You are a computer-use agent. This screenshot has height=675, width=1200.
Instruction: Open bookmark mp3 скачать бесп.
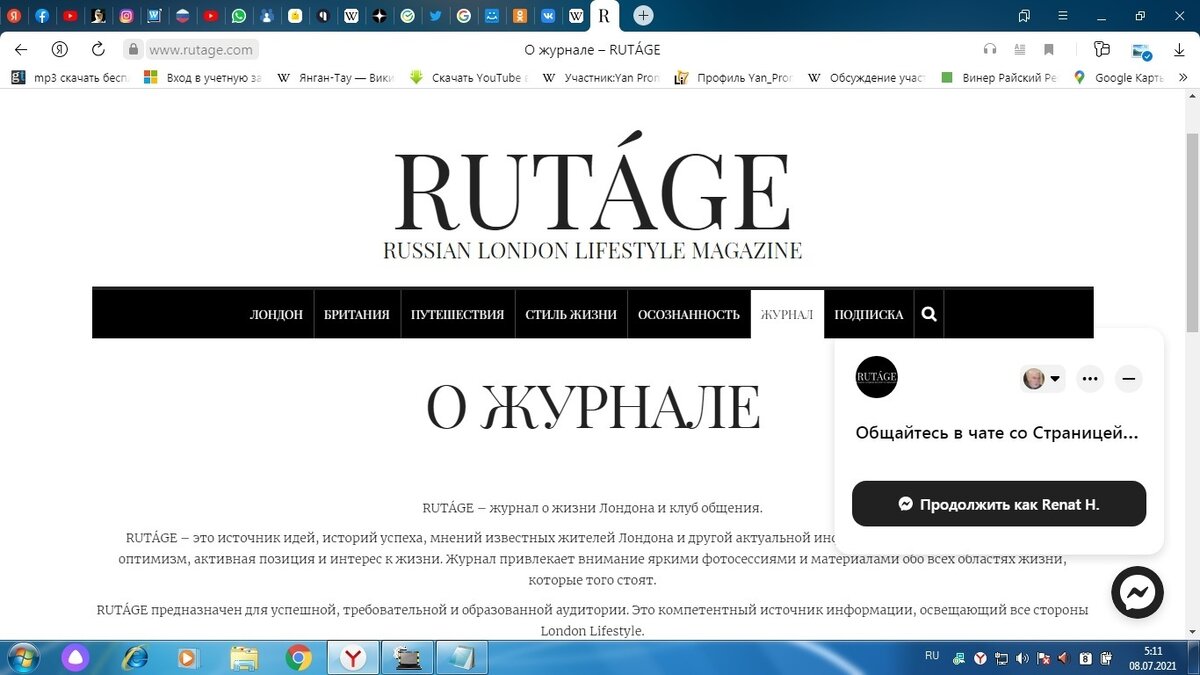coord(70,77)
